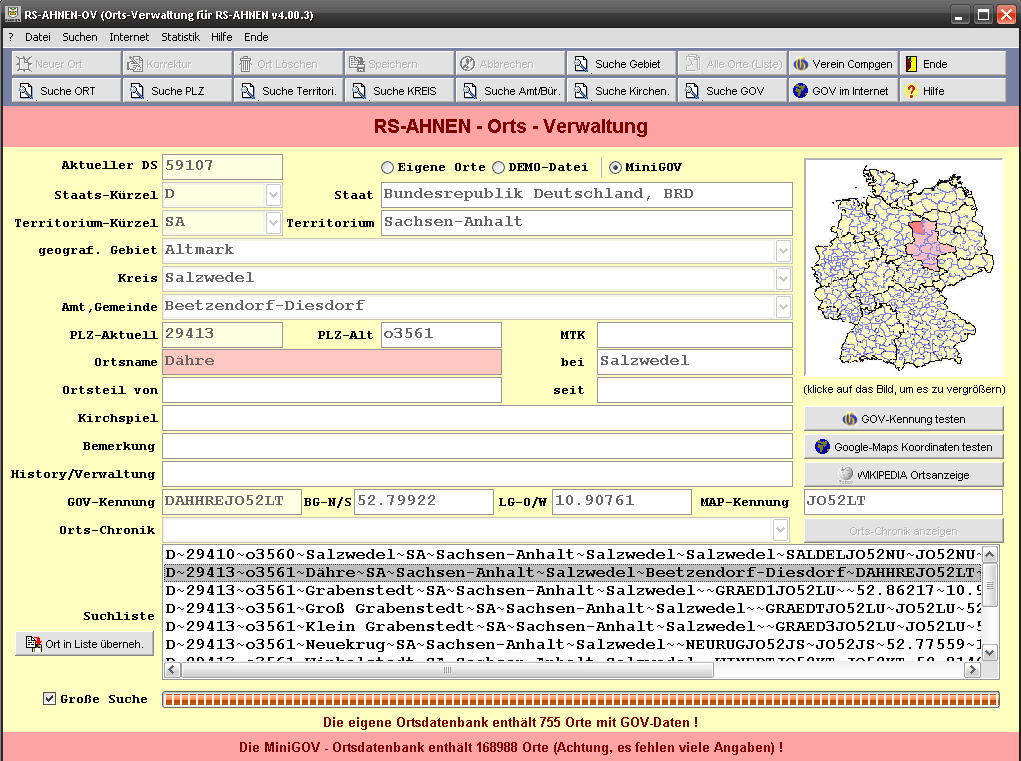
Task: Select Suchliste row Groß Grabenstedt
Action: pyautogui.click(x=572, y=608)
